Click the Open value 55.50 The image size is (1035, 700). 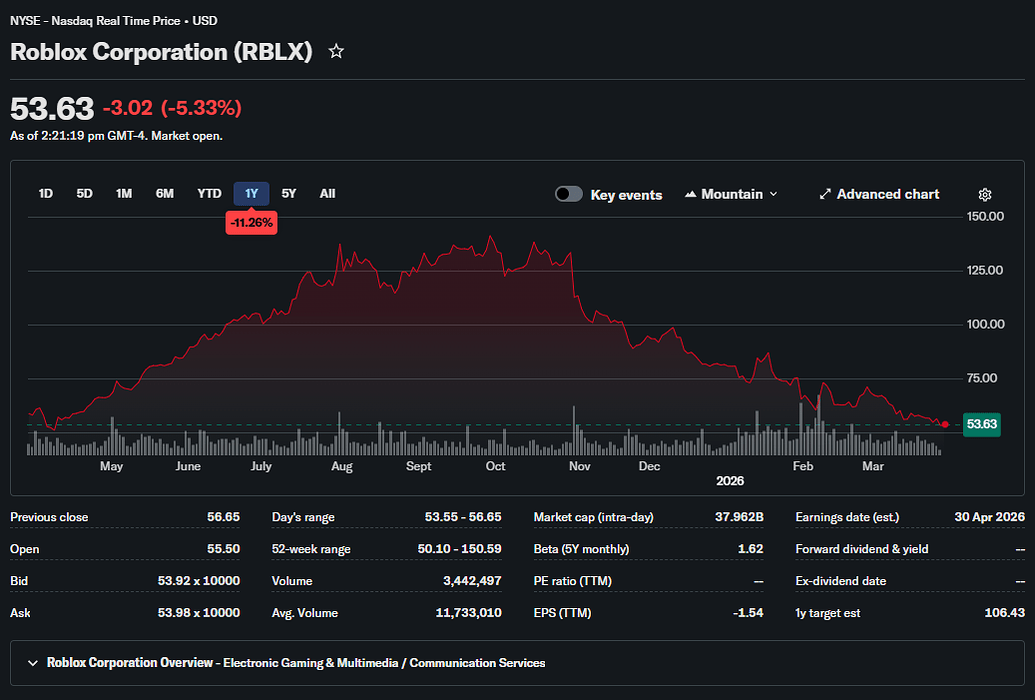(x=223, y=549)
